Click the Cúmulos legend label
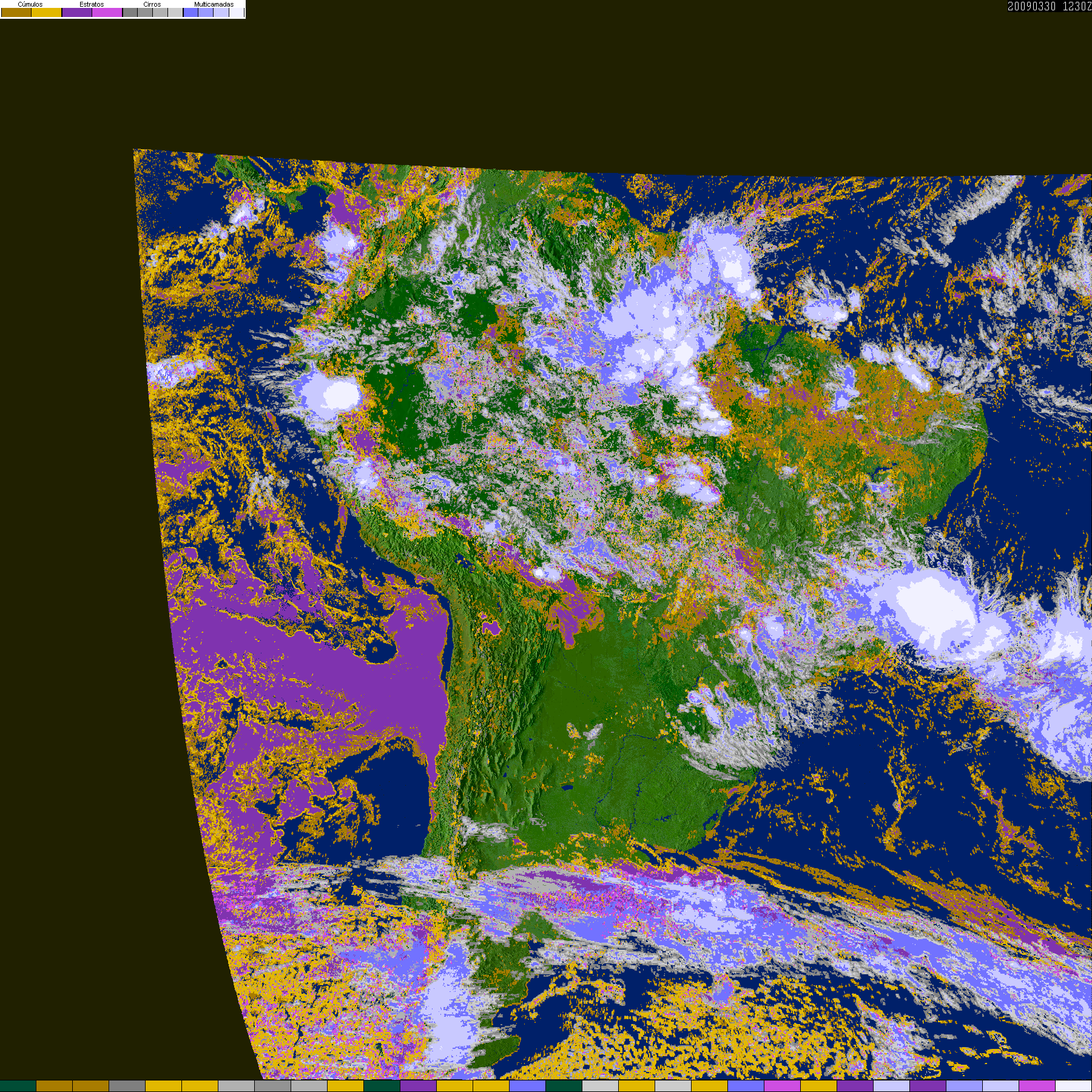Image resolution: width=1092 pixels, height=1092 pixels. [30, 4]
